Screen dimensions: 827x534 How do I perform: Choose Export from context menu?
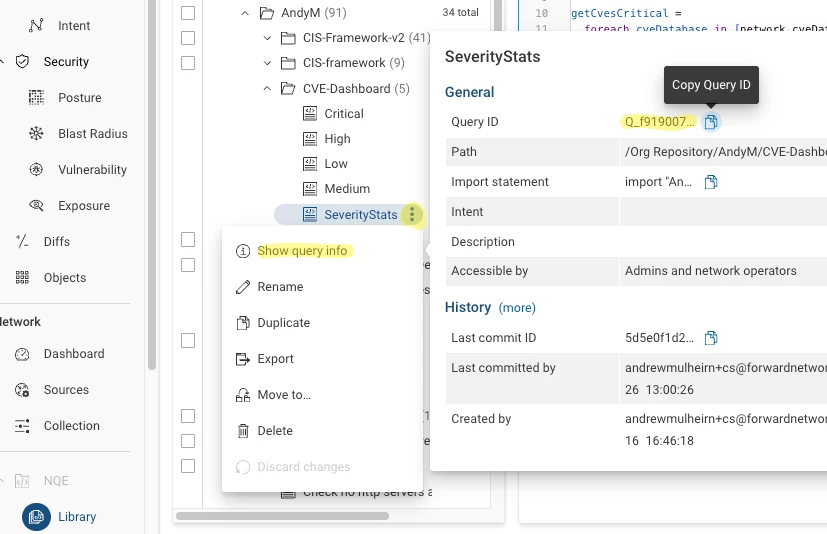[x=322, y=359]
